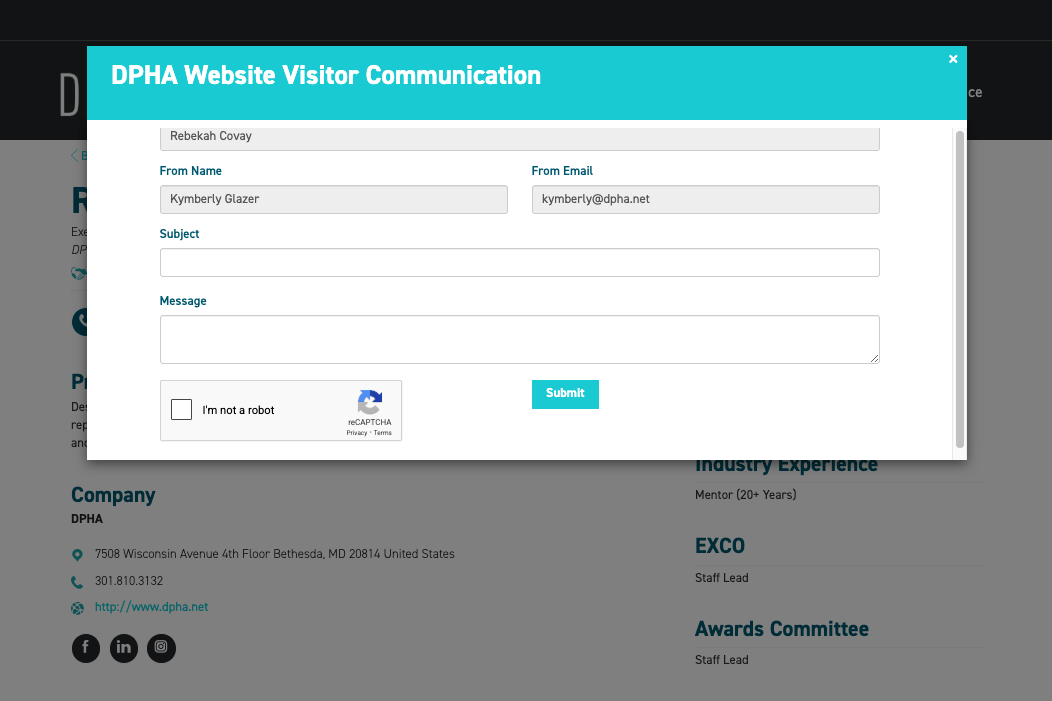Click the location pin icon beside the address
The image size is (1052, 701).
point(77,555)
